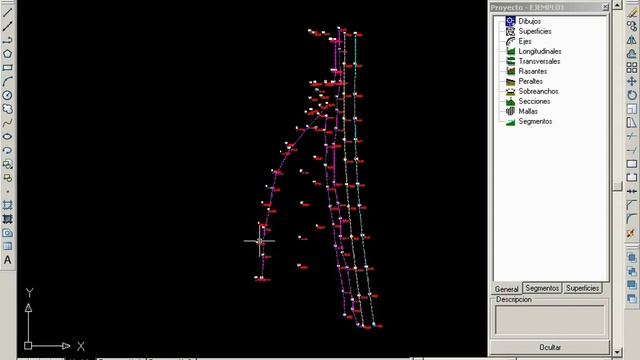Select the Polyline tool
Viewport: 640px width, 360px height.
click(7, 40)
